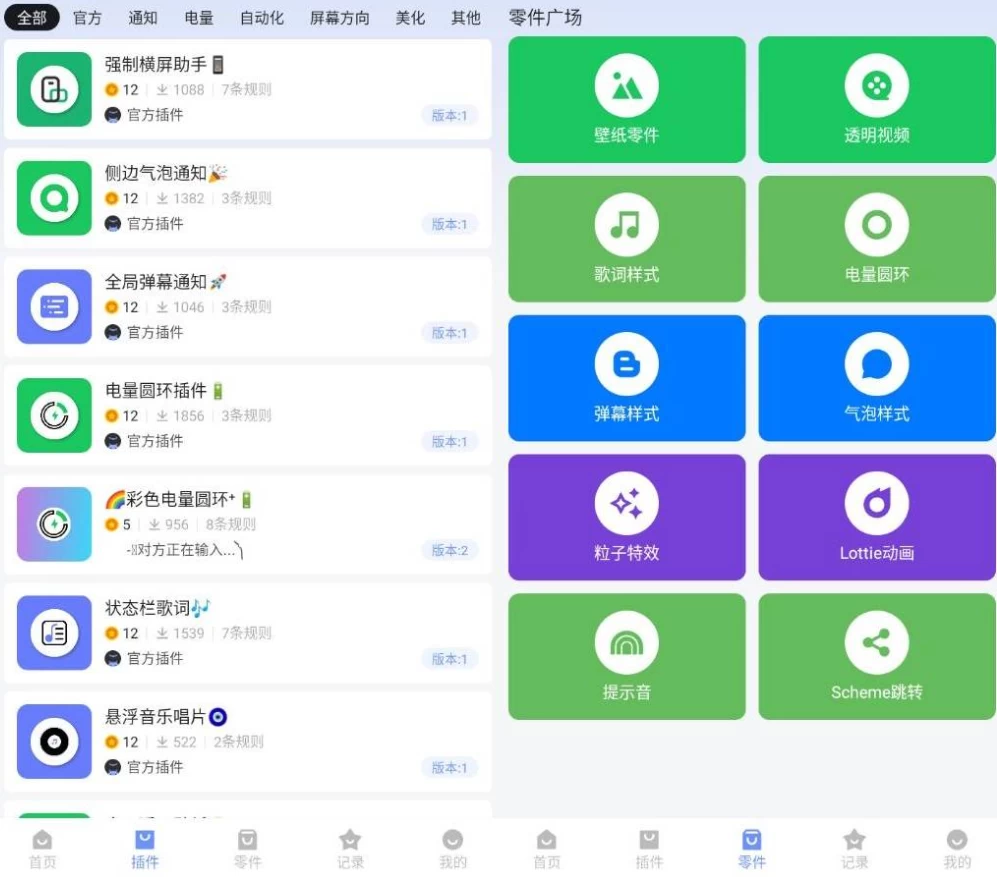Image resolution: width=997 pixels, height=877 pixels.
Task: Tap the 透明视频 film reel icon
Action: point(876,86)
